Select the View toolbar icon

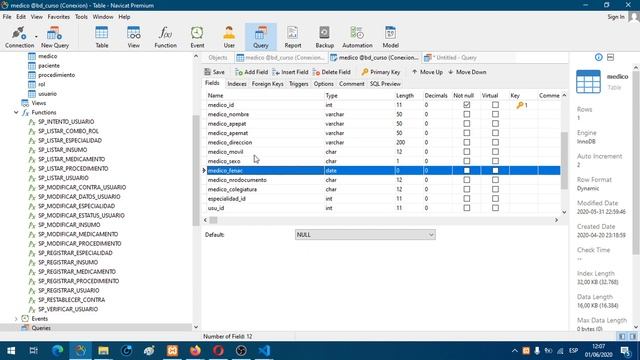tap(133, 37)
